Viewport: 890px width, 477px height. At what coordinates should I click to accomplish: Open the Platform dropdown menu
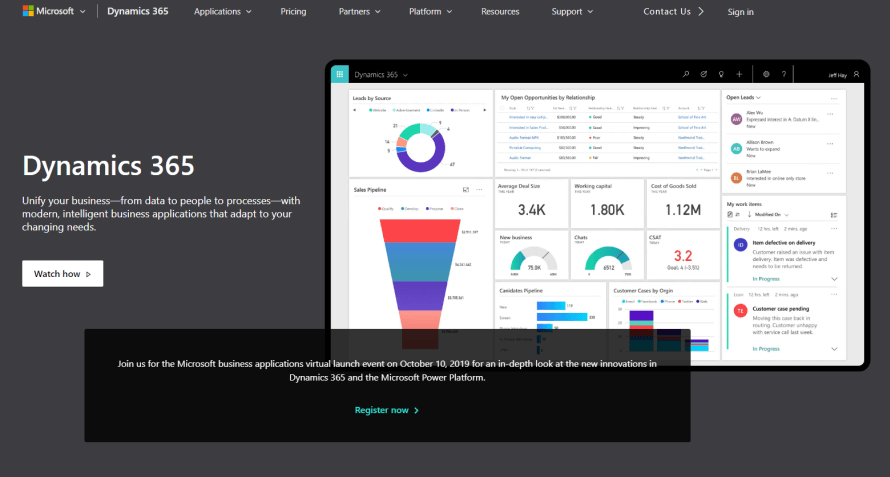pyautogui.click(x=430, y=11)
